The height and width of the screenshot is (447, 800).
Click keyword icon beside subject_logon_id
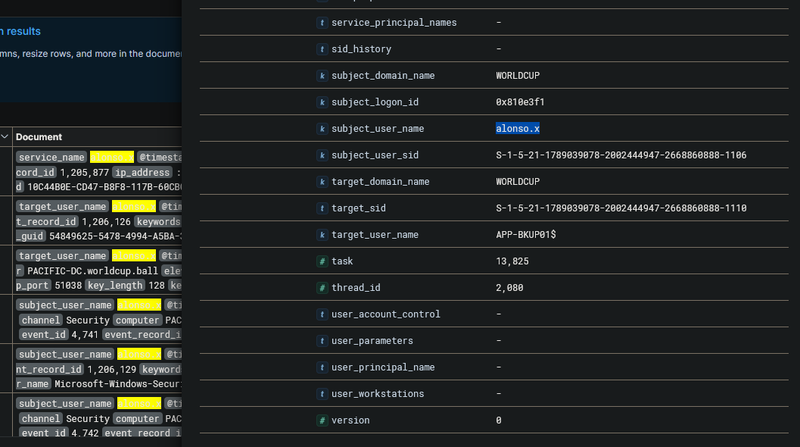tap(322, 102)
